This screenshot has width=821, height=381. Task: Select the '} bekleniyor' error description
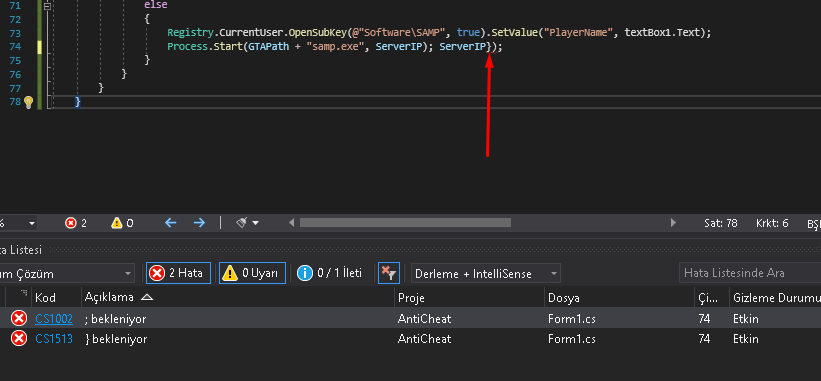tap(116, 339)
